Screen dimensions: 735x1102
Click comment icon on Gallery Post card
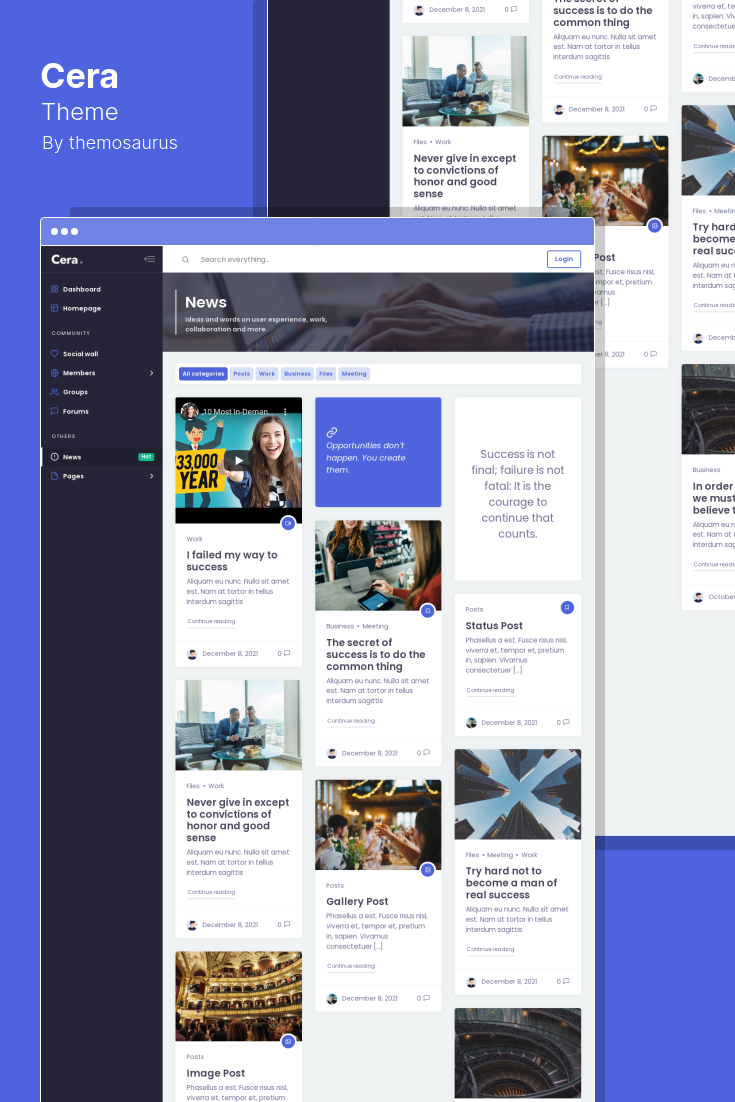point(427,998)
